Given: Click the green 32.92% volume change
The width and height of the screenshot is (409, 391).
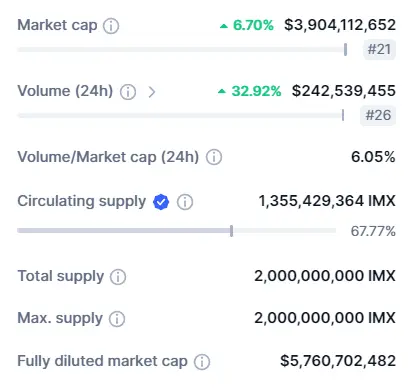Looking at the screenshot, I should pos(249,91).
